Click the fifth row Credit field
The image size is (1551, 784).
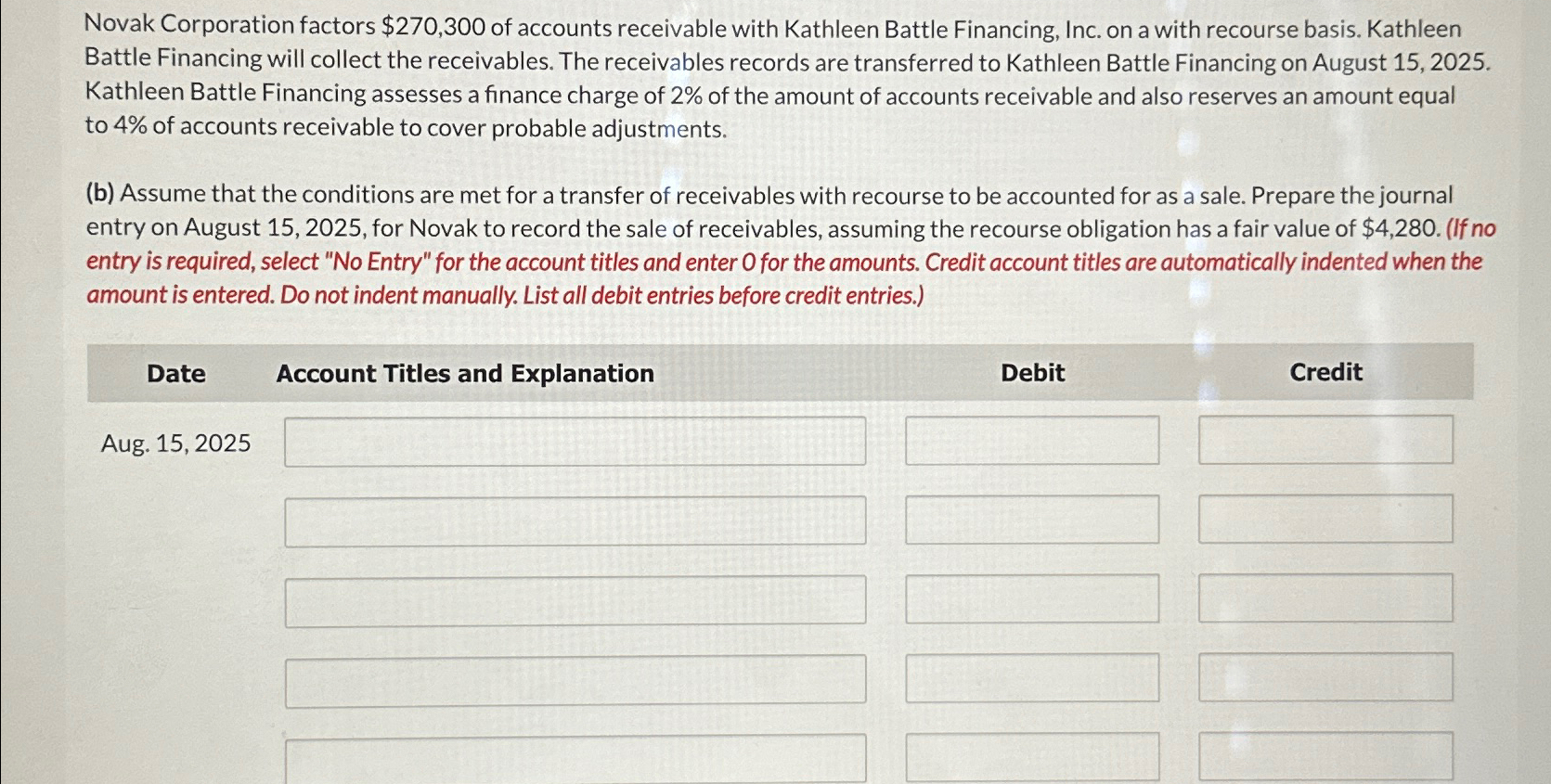point(1325,757)
